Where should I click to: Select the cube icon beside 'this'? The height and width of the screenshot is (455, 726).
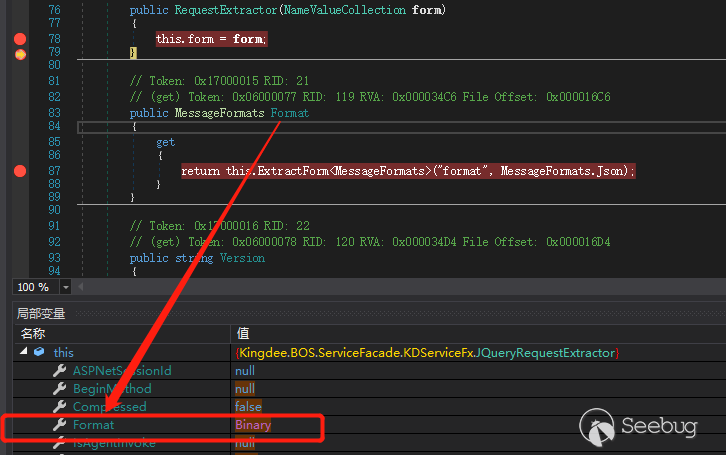pos(39,352)
